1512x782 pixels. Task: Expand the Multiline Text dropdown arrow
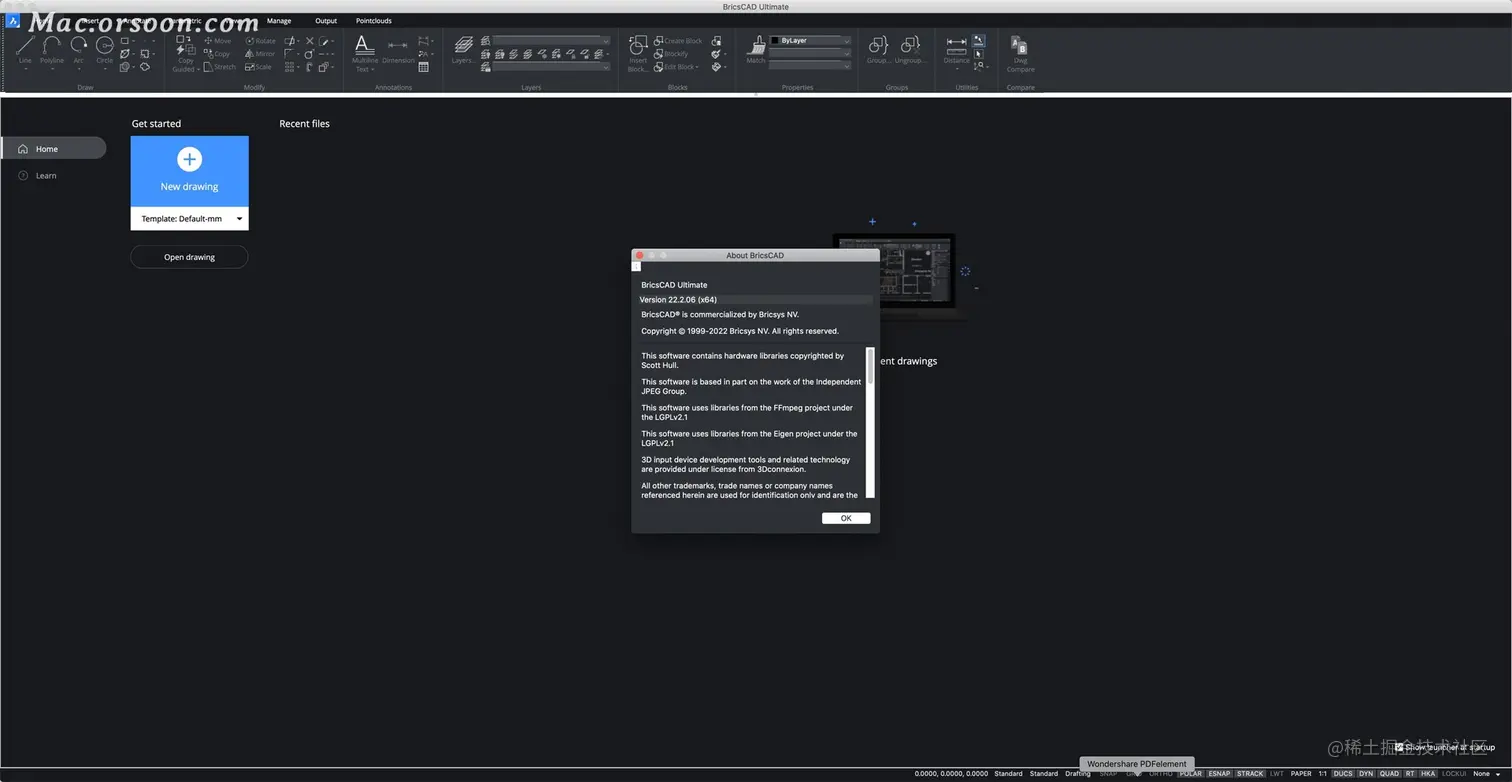(373, 70)
